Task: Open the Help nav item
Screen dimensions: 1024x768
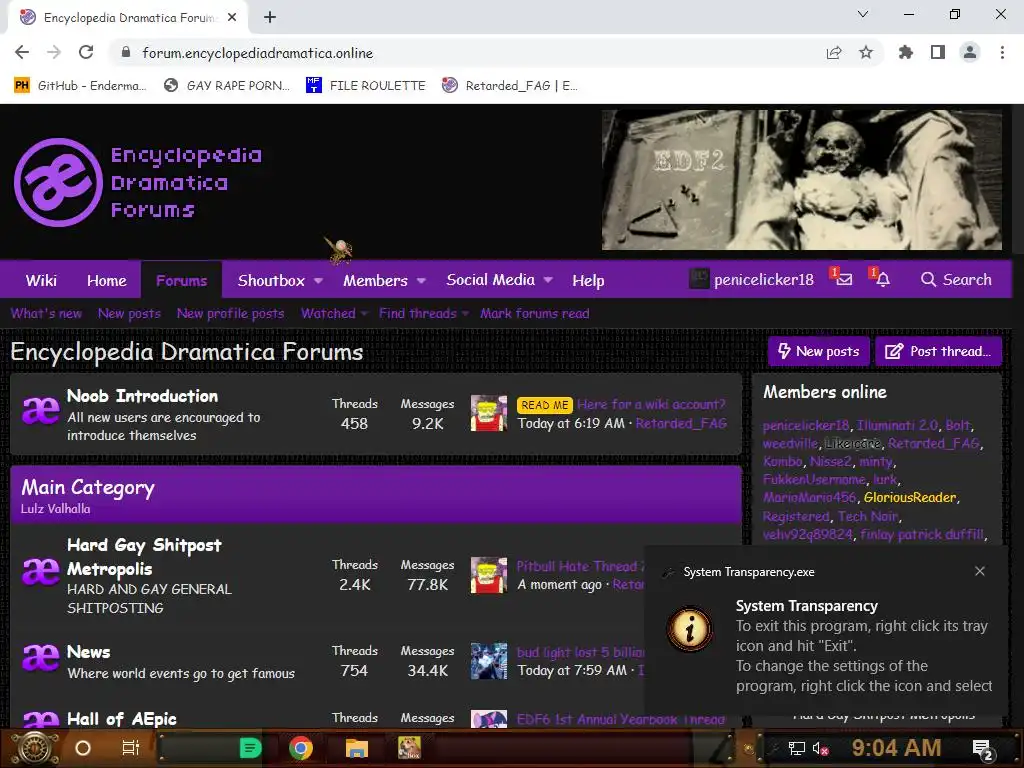Action: pos(588,280)
